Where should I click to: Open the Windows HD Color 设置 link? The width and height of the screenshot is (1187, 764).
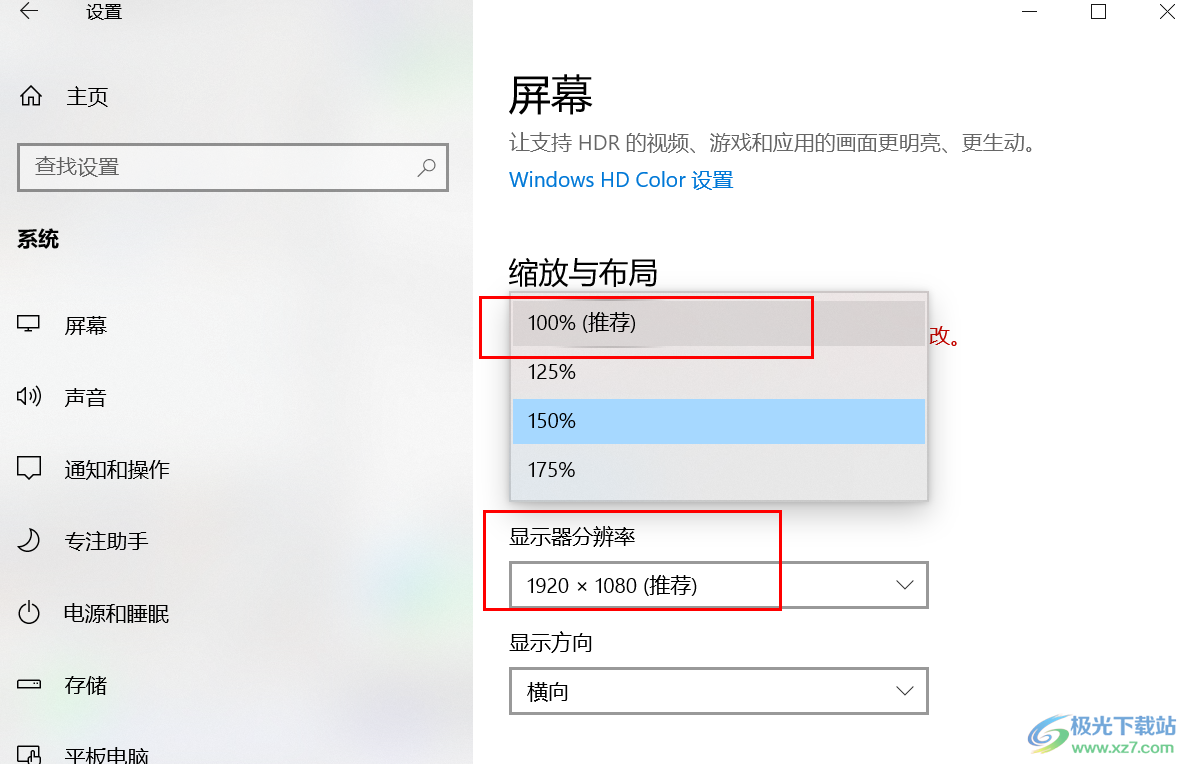pyautogui.click(x=621, y=180)
